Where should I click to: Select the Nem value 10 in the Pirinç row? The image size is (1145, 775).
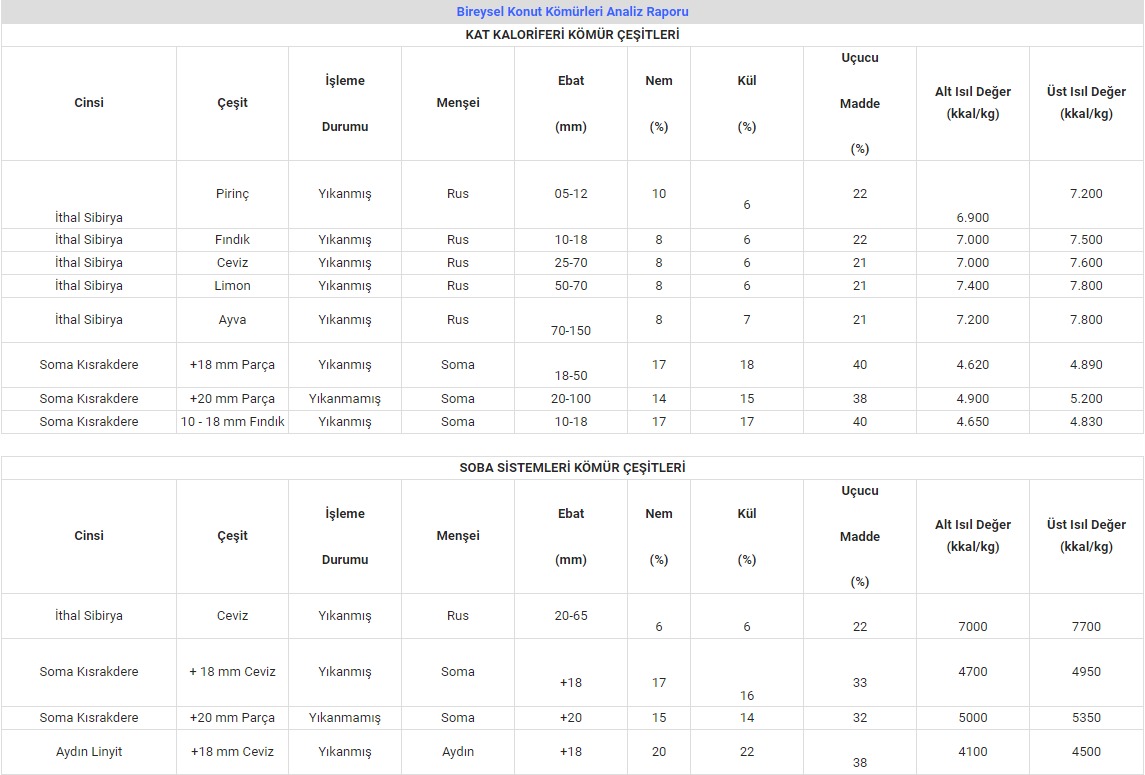(x=659, y=194)
